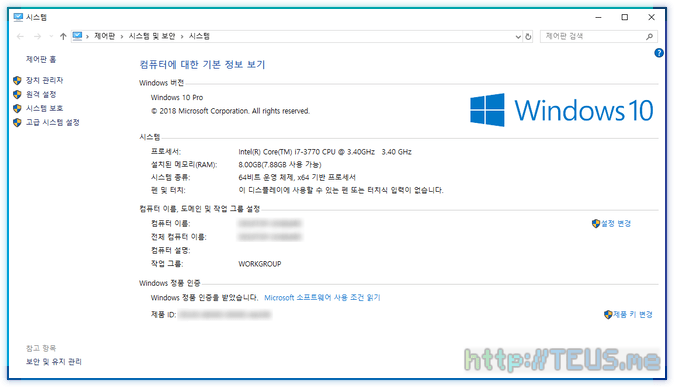Click shield icon next to 제품 키 변경

coord(608,315)
